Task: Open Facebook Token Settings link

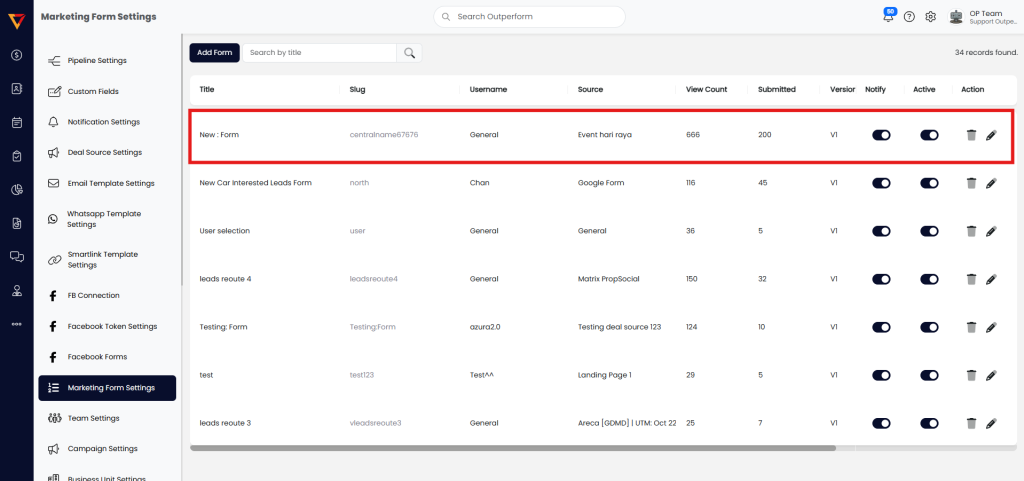Action: pos(112,326)
